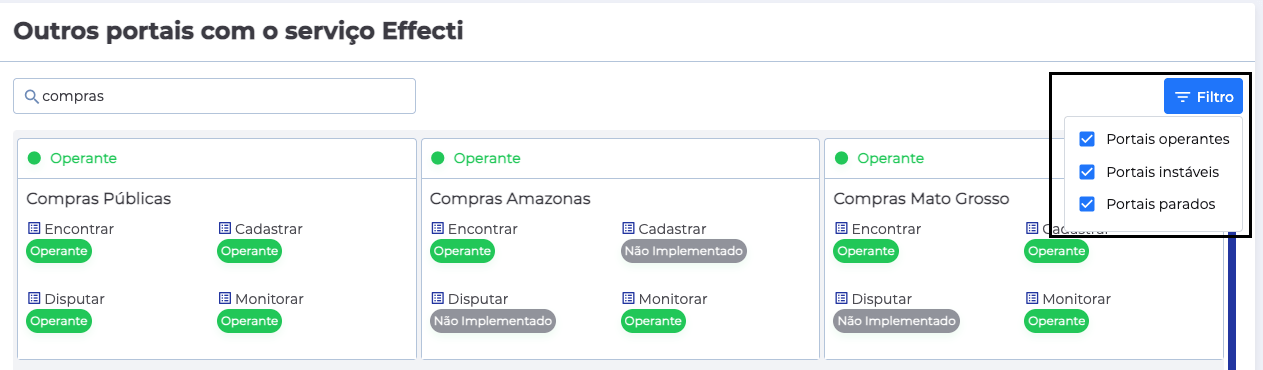Open the Compras Mato Grosso card title
This screenshot has height=370, width=1263.
[x=921, y=199]
